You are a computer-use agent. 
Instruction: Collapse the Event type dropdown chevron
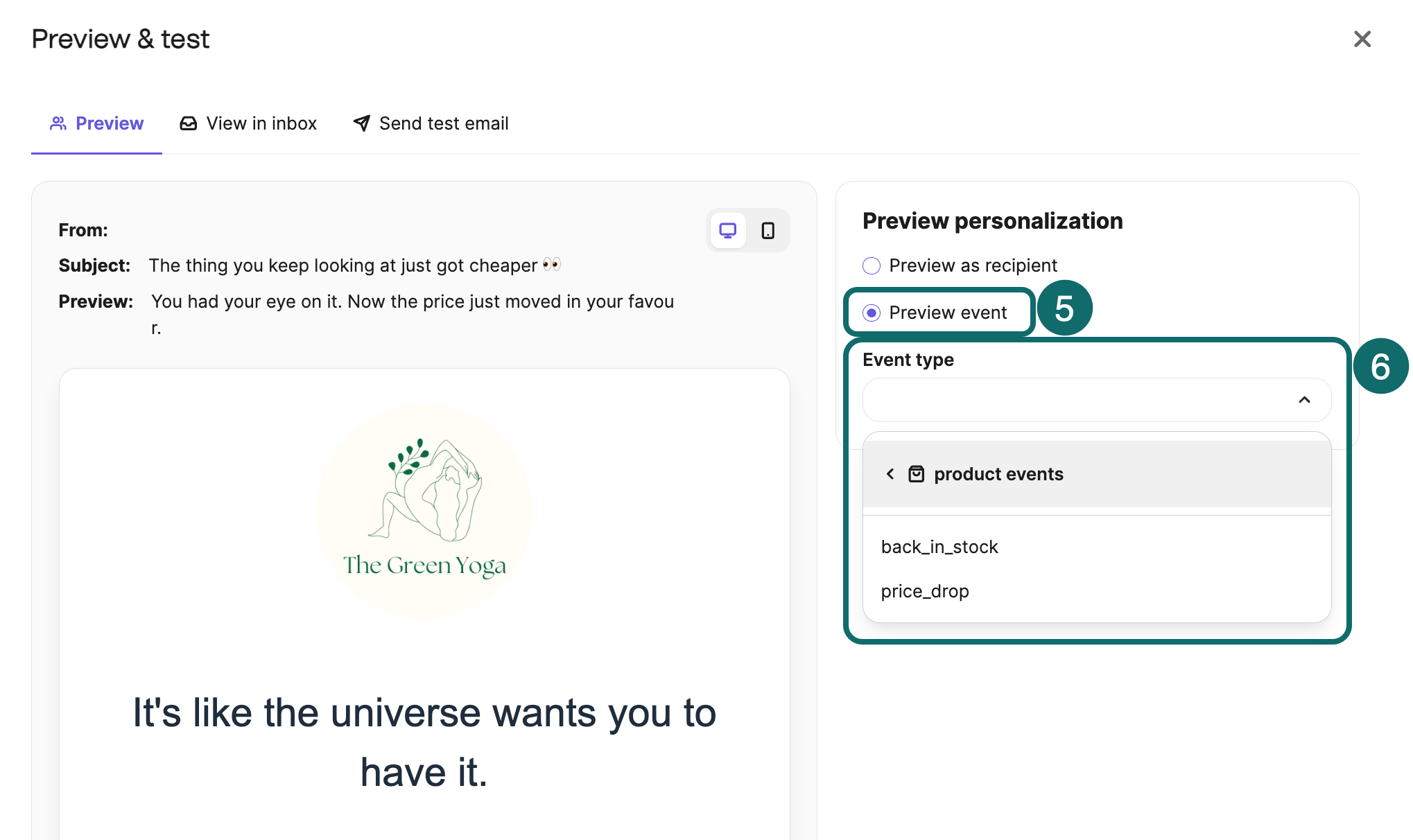(x=1304, y=400)
